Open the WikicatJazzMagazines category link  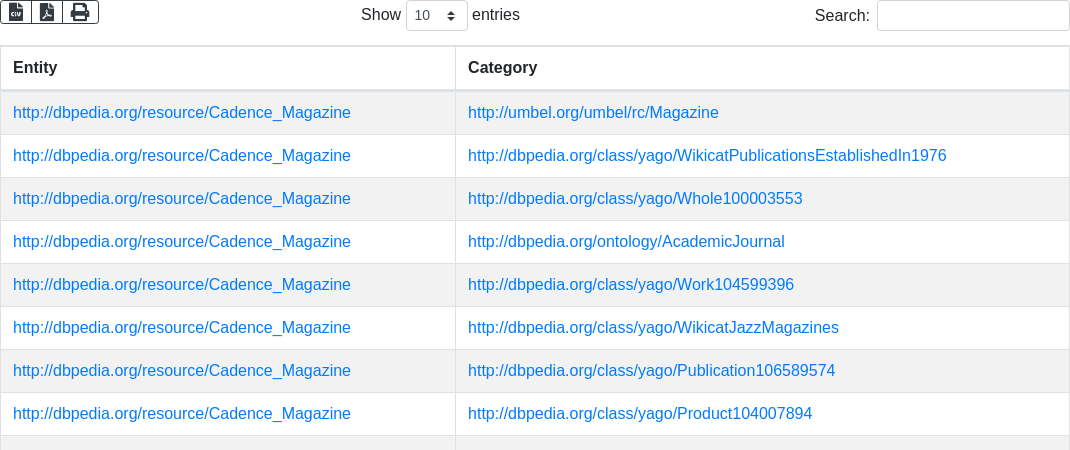click(653, 328)
